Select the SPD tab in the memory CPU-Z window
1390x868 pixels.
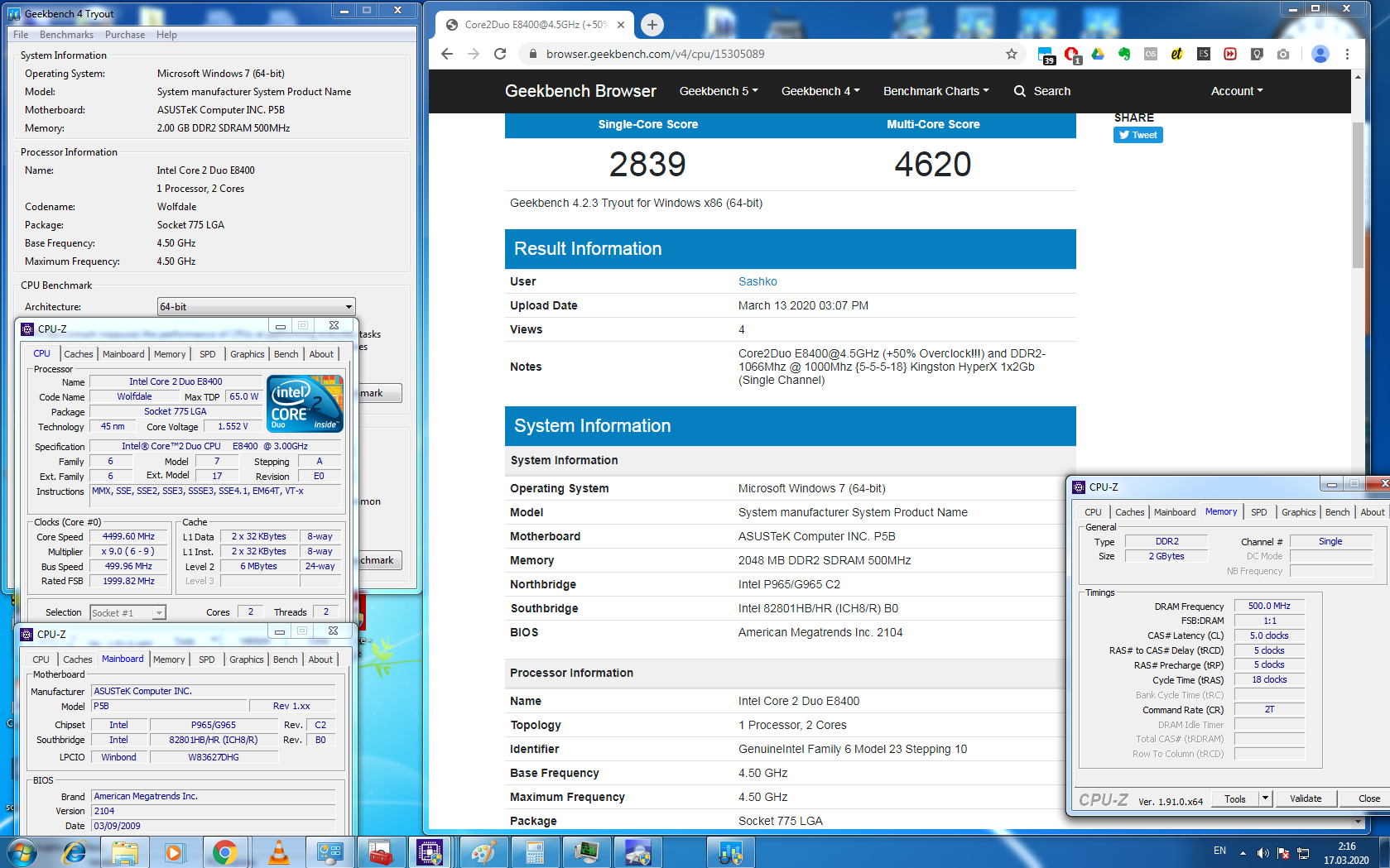1259,512
